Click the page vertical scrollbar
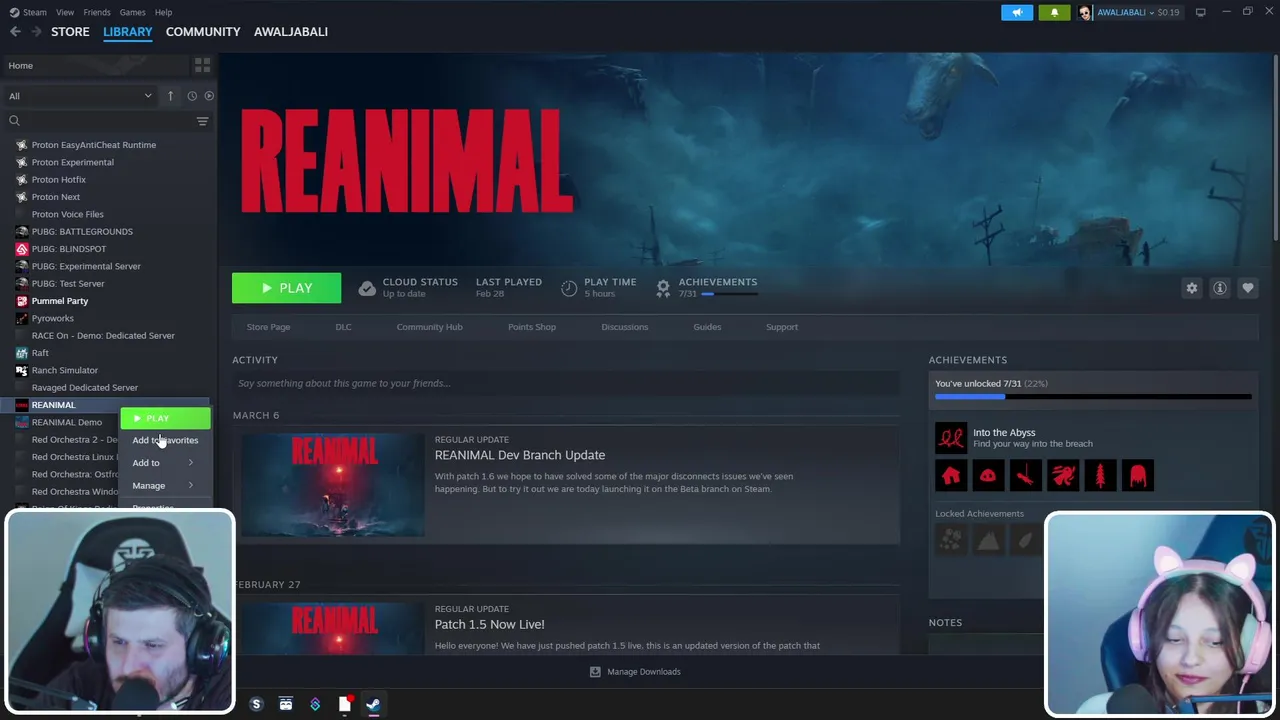Image resolution: width=1280 pixels, height=720 pixels. (1275, 148)
